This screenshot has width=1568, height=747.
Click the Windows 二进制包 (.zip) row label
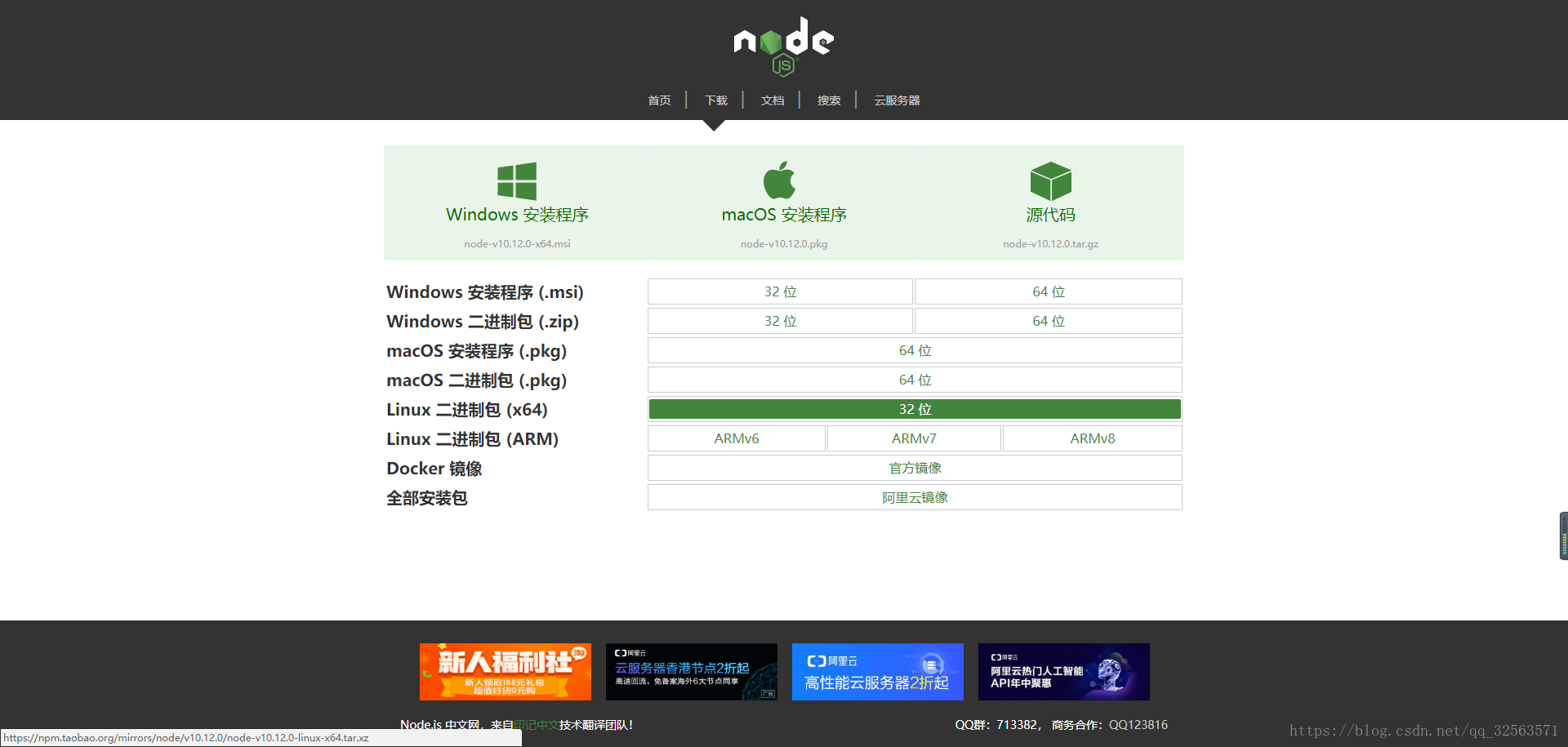coord(483,322)
